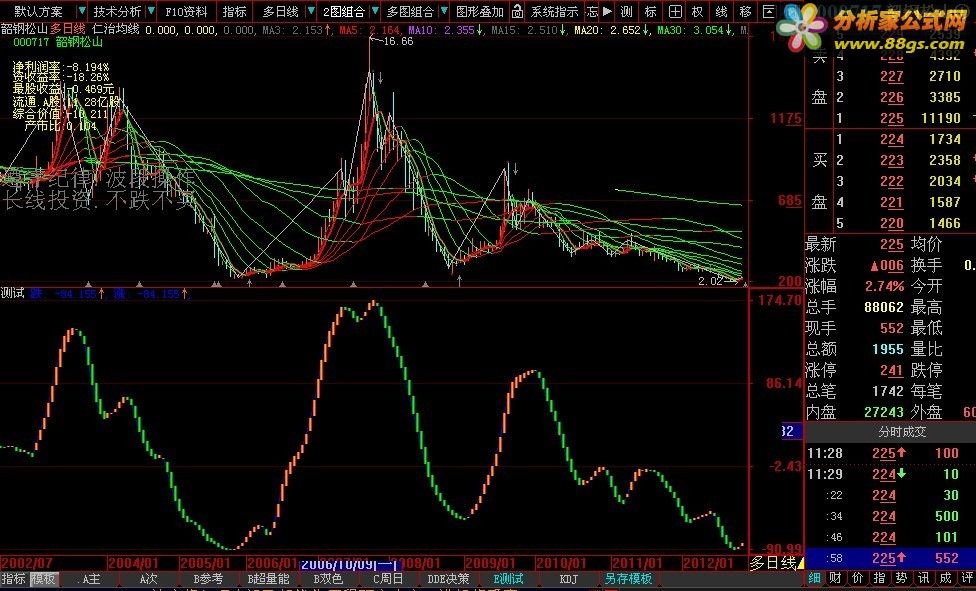The image size is (976, 591).
Task: Expand the 2图组合 dropdown arrow
Action: tap(375, 11)
